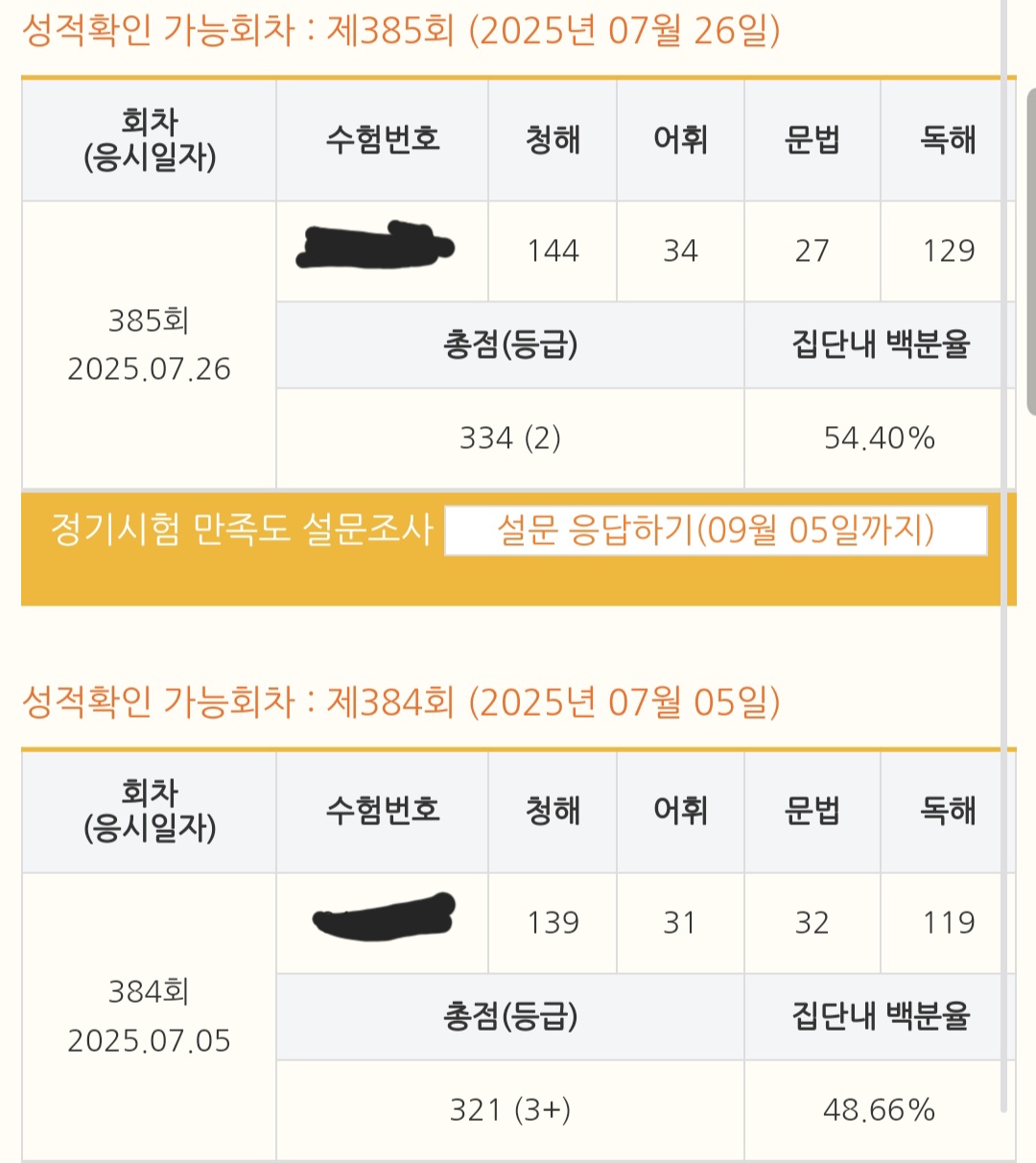Click the 집단내 백분율 header in the 385회 table
Image resolution: width=1036 pixels, height=1163 pixels.
coord(880,344)
